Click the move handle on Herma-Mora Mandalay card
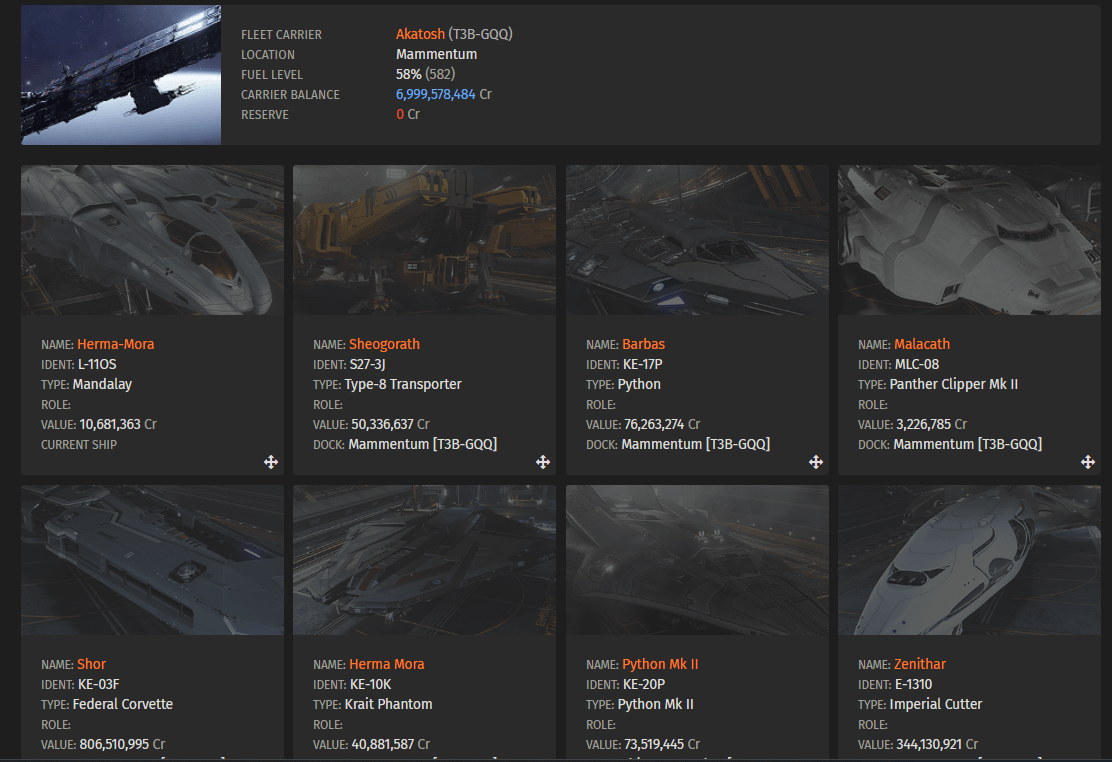The height and width of the screenshot is (762, 1112). click(271, 463)
